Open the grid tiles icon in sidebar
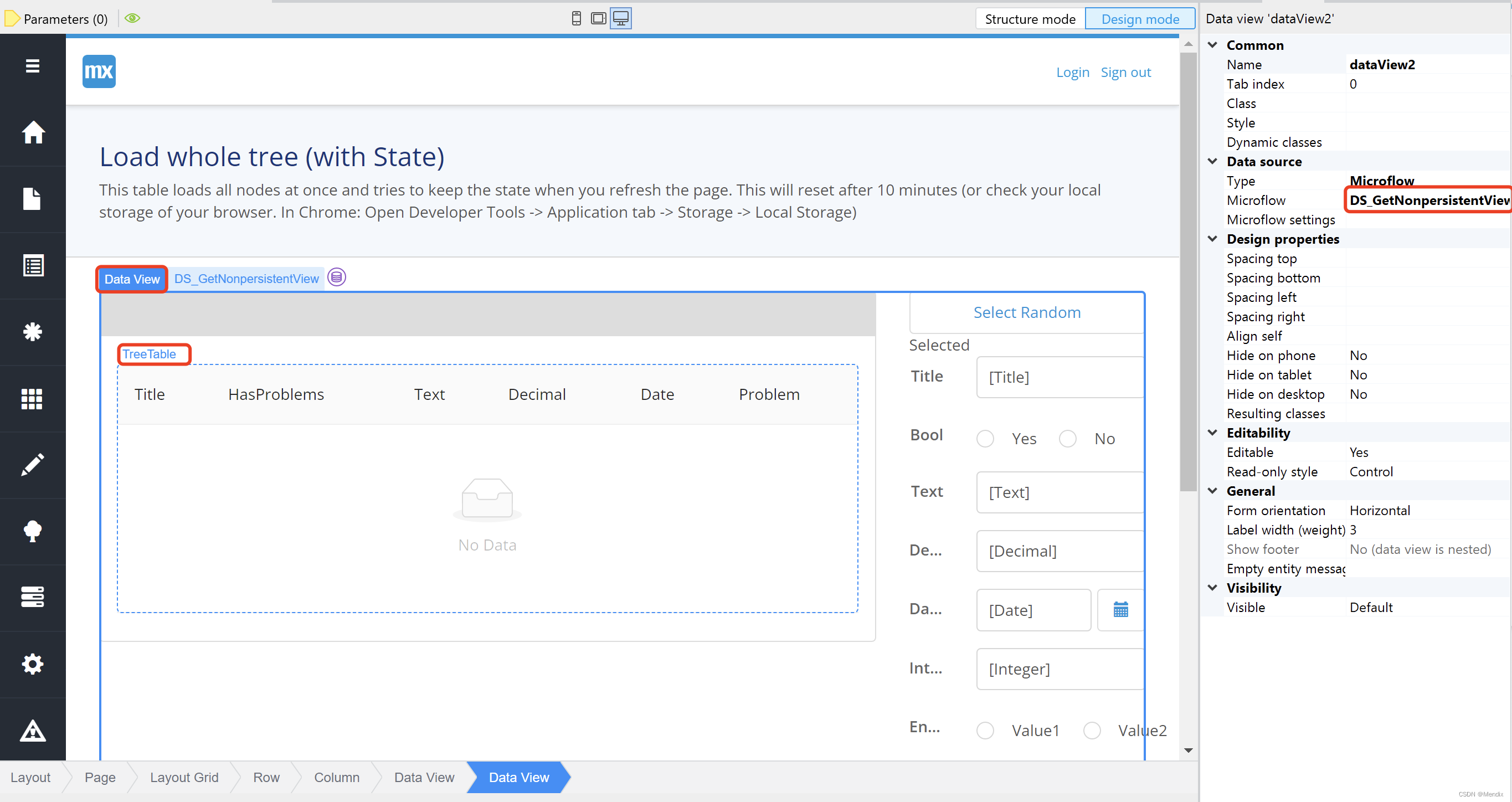 coord(32,399)
